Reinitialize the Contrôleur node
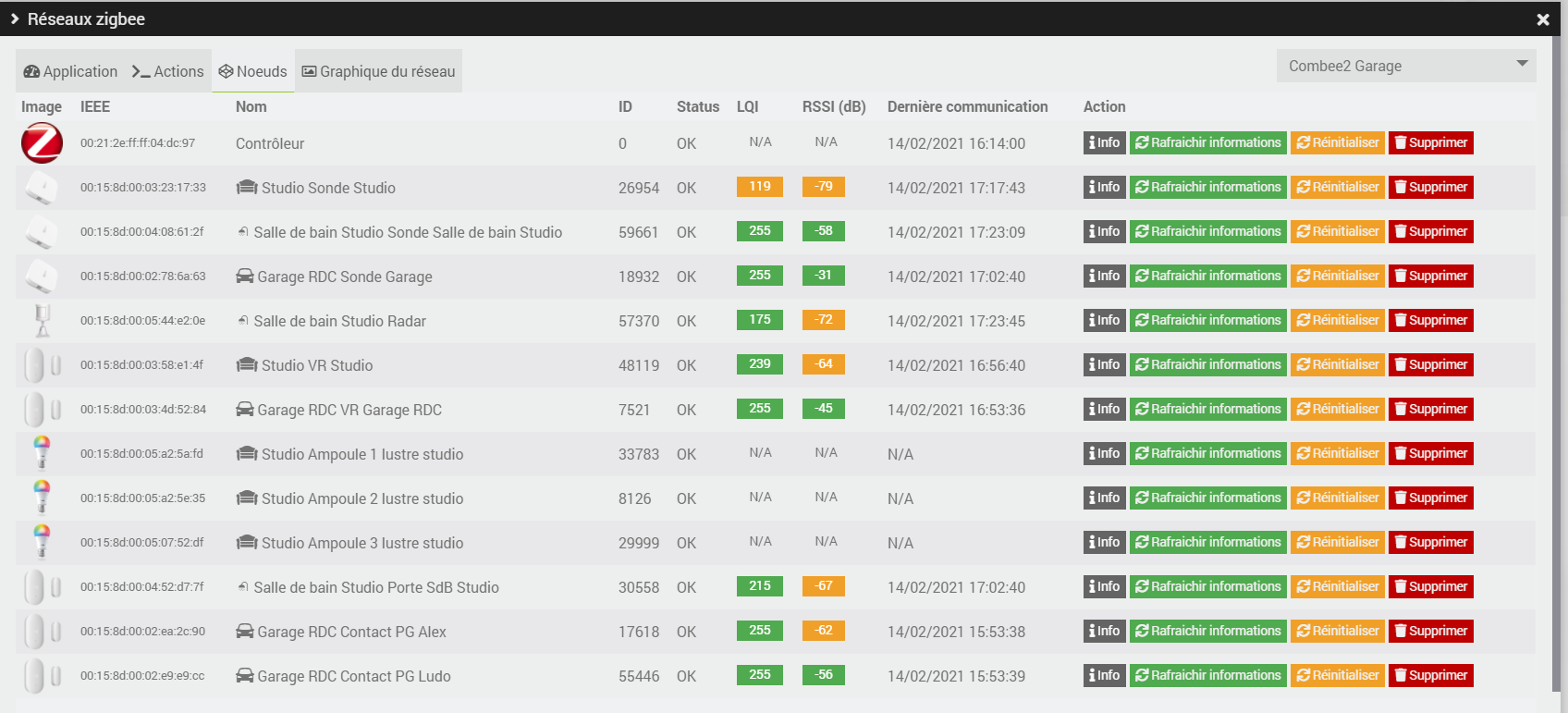Image resolution: width=1568 pixels, height=713 pixels. [1338, 142]
